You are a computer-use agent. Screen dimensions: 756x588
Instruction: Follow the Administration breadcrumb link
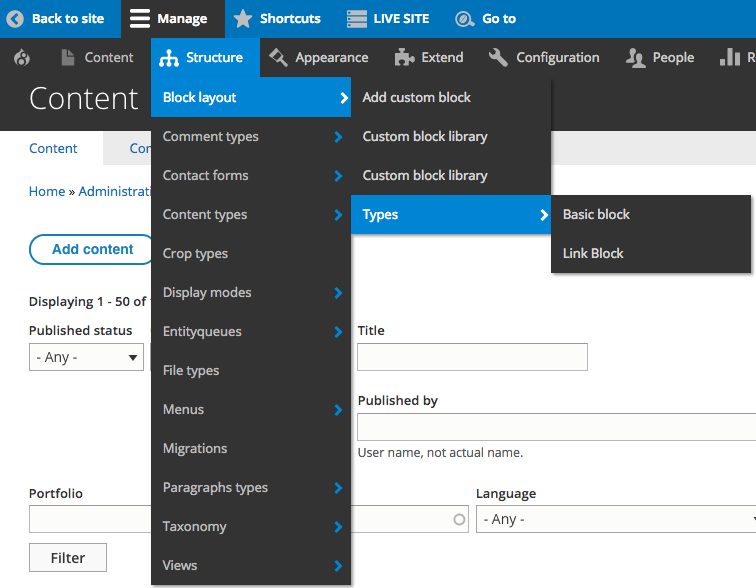[115, 191]
